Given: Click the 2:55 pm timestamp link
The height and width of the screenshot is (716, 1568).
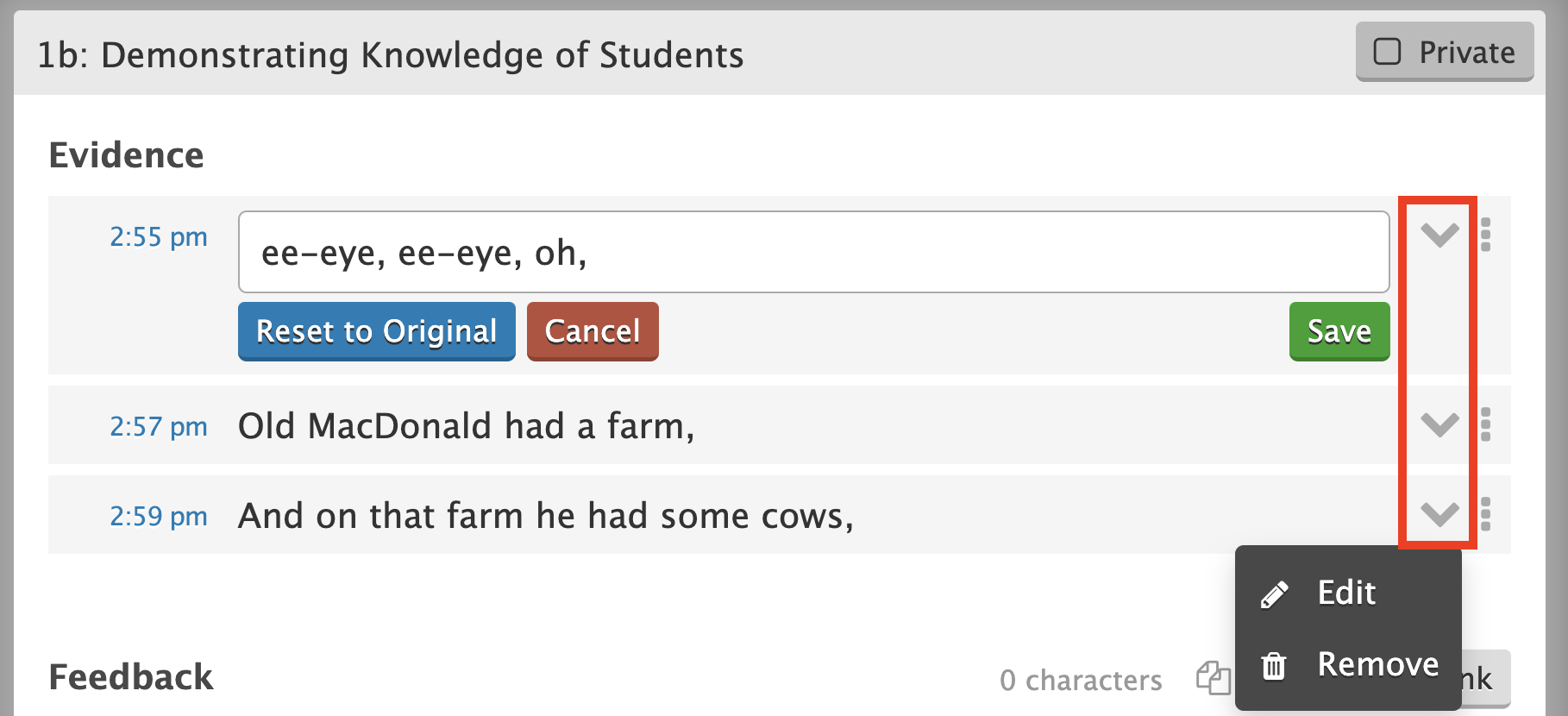Looking at the screenshot, I should tap(159, 236).
